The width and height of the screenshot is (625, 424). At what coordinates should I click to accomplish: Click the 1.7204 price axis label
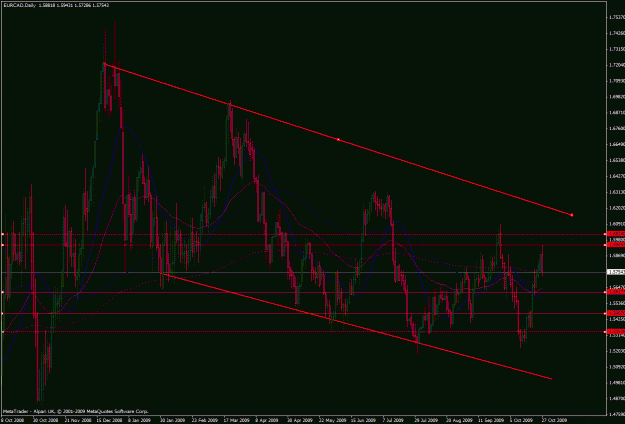617,65
